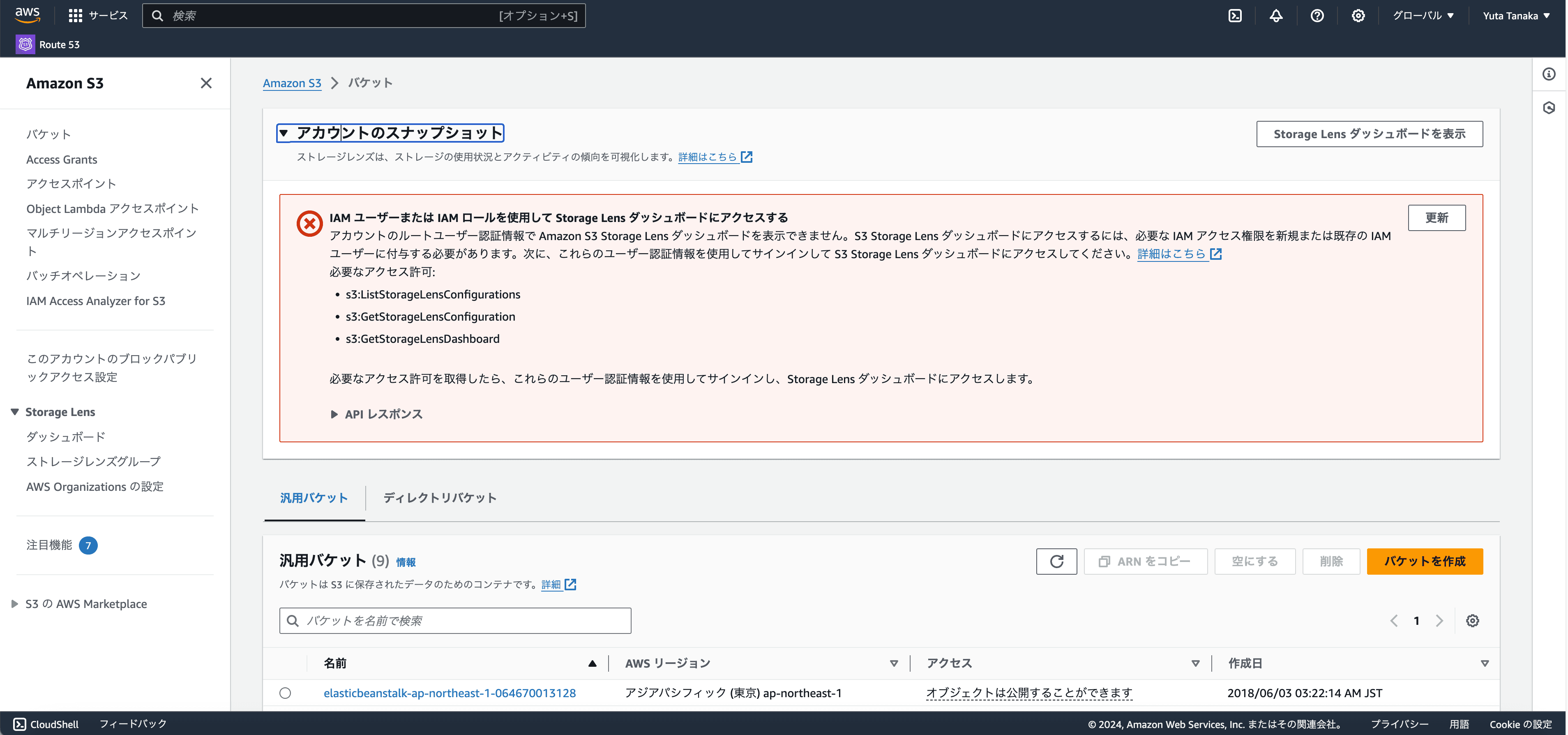
Task: Open Storage Lens ダッシュボード sidebar item
Action: (66, 437)
